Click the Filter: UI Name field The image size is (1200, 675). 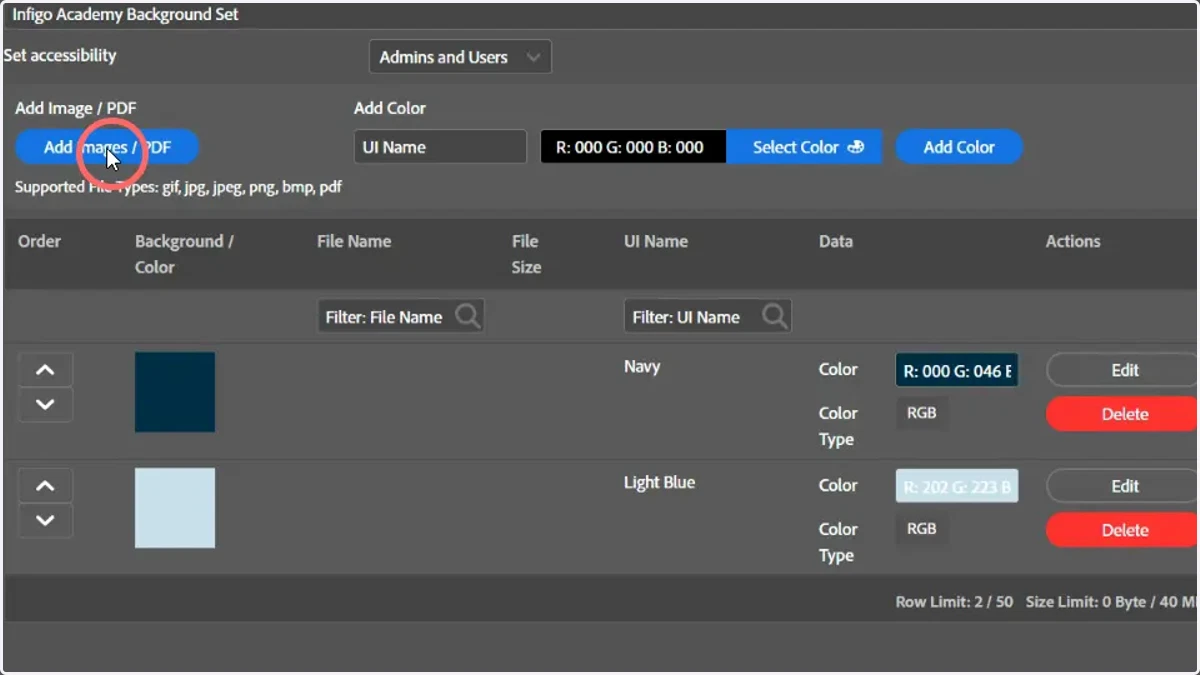(x=708, y=317)
